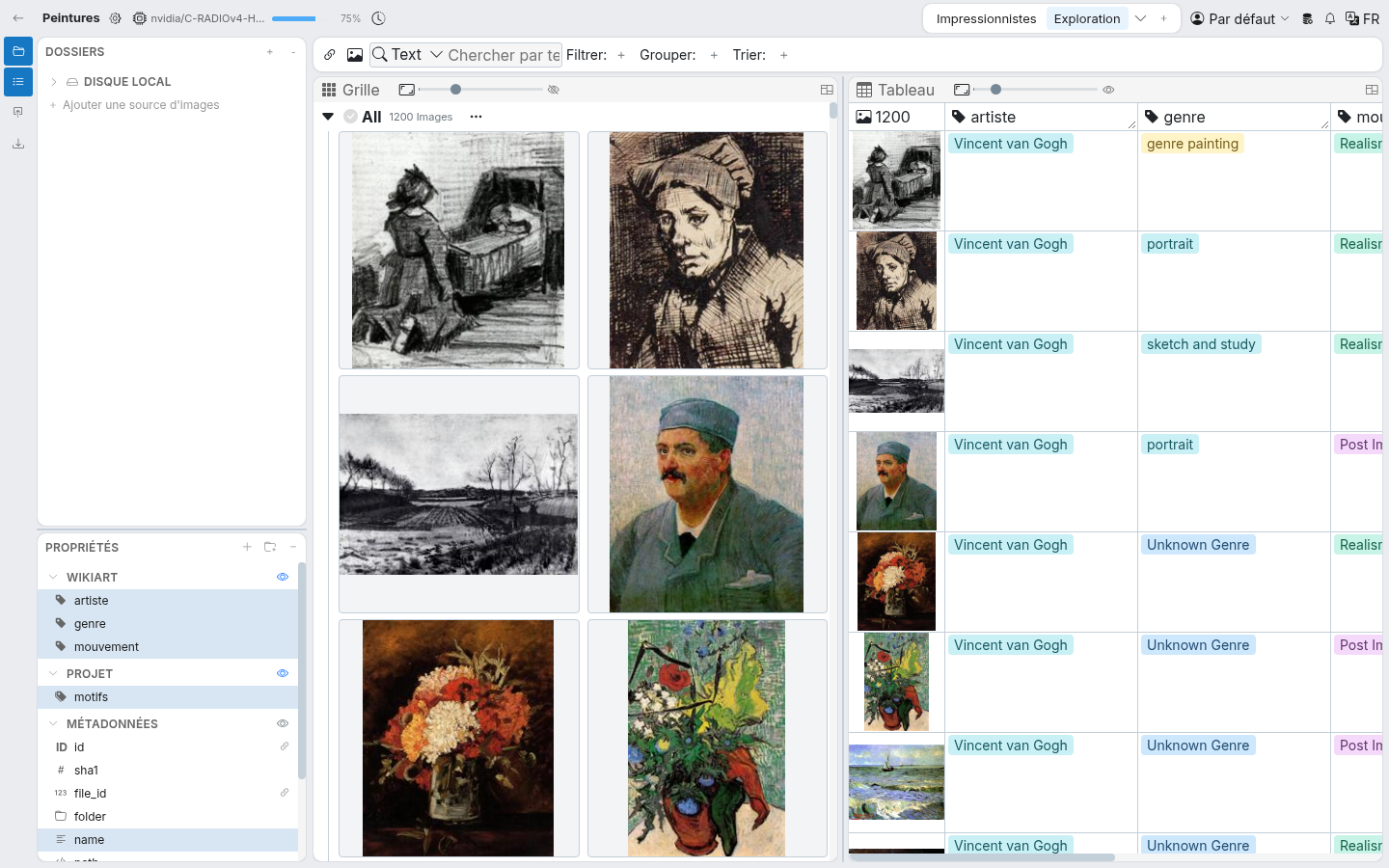Open Tableau panel layout icon

1372,90
